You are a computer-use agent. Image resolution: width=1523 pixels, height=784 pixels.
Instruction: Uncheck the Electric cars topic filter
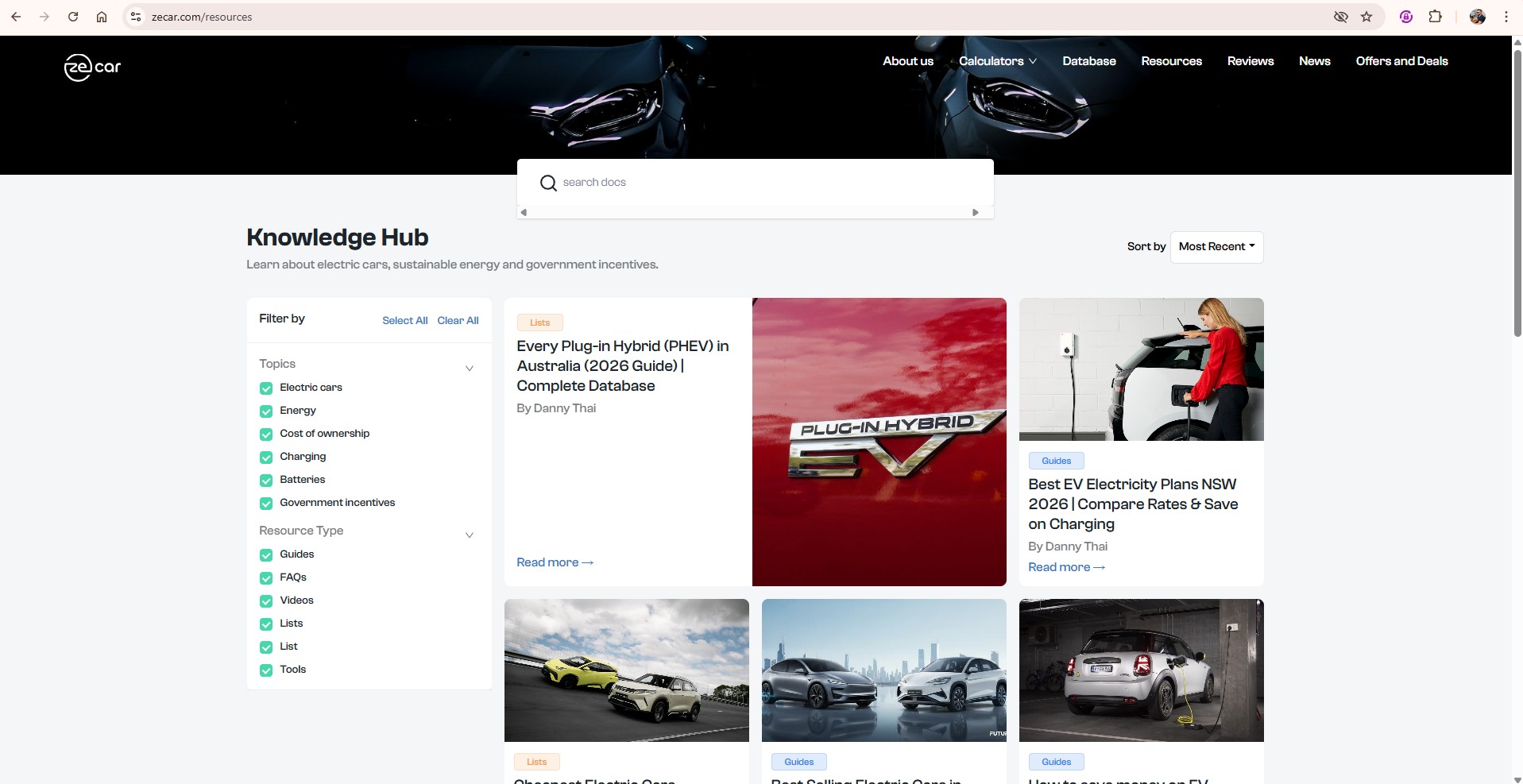(x=266, y=388)
